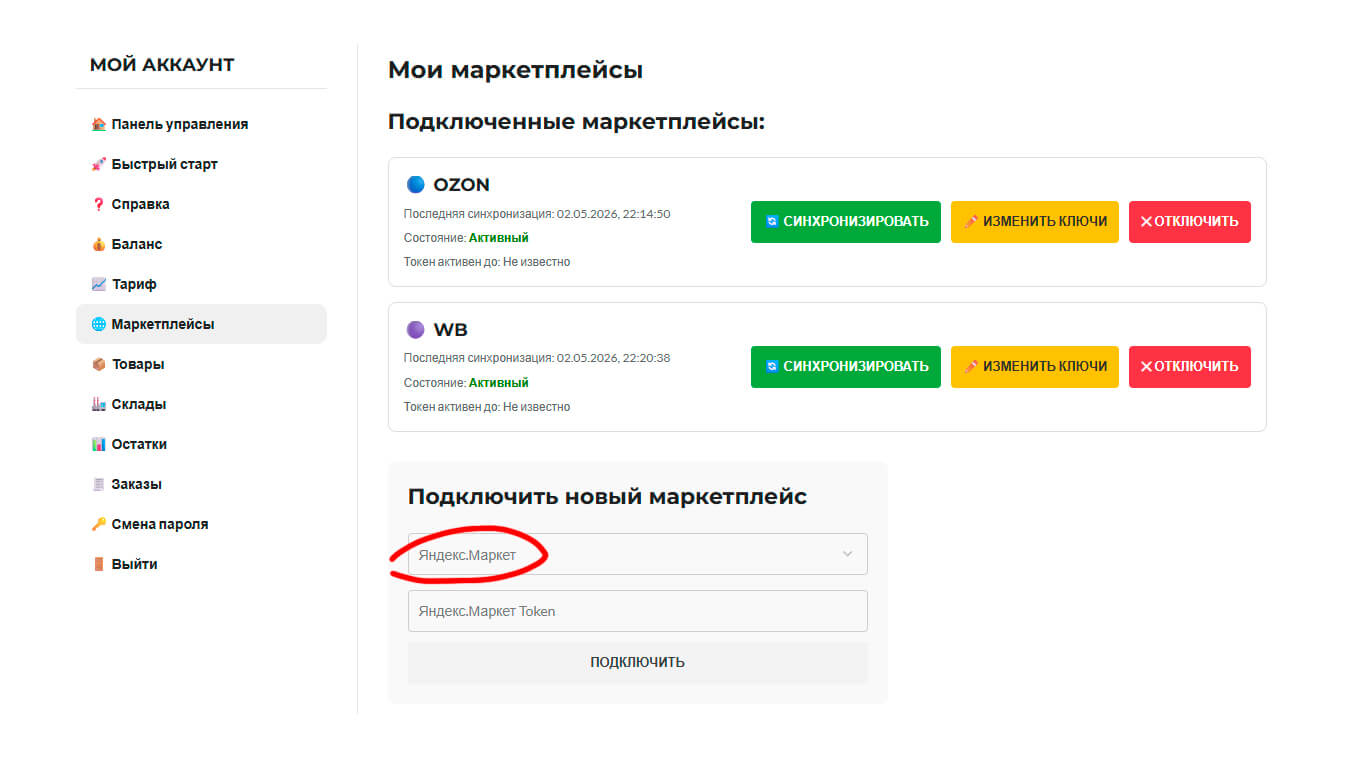The image size is (1366, 768).
Task: Log out via Выйти
Action: point(201,564)
